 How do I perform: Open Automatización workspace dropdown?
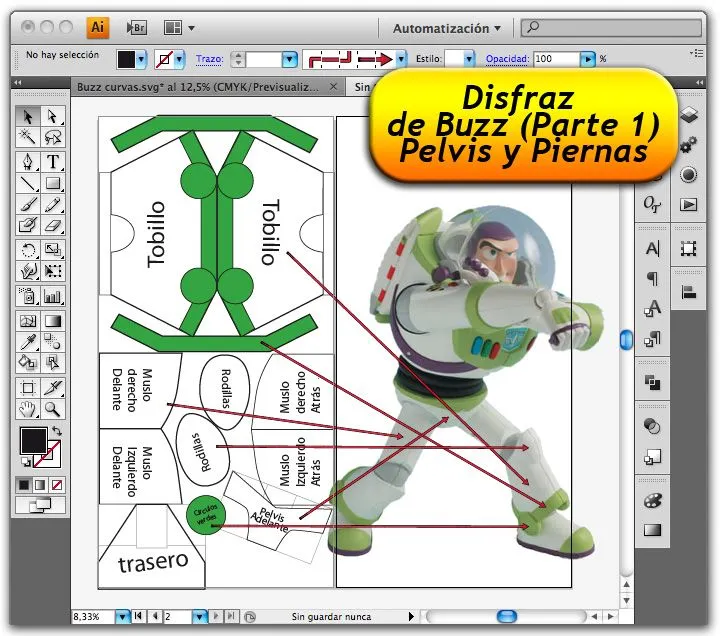pyautogui.click(x=446, y=28)
